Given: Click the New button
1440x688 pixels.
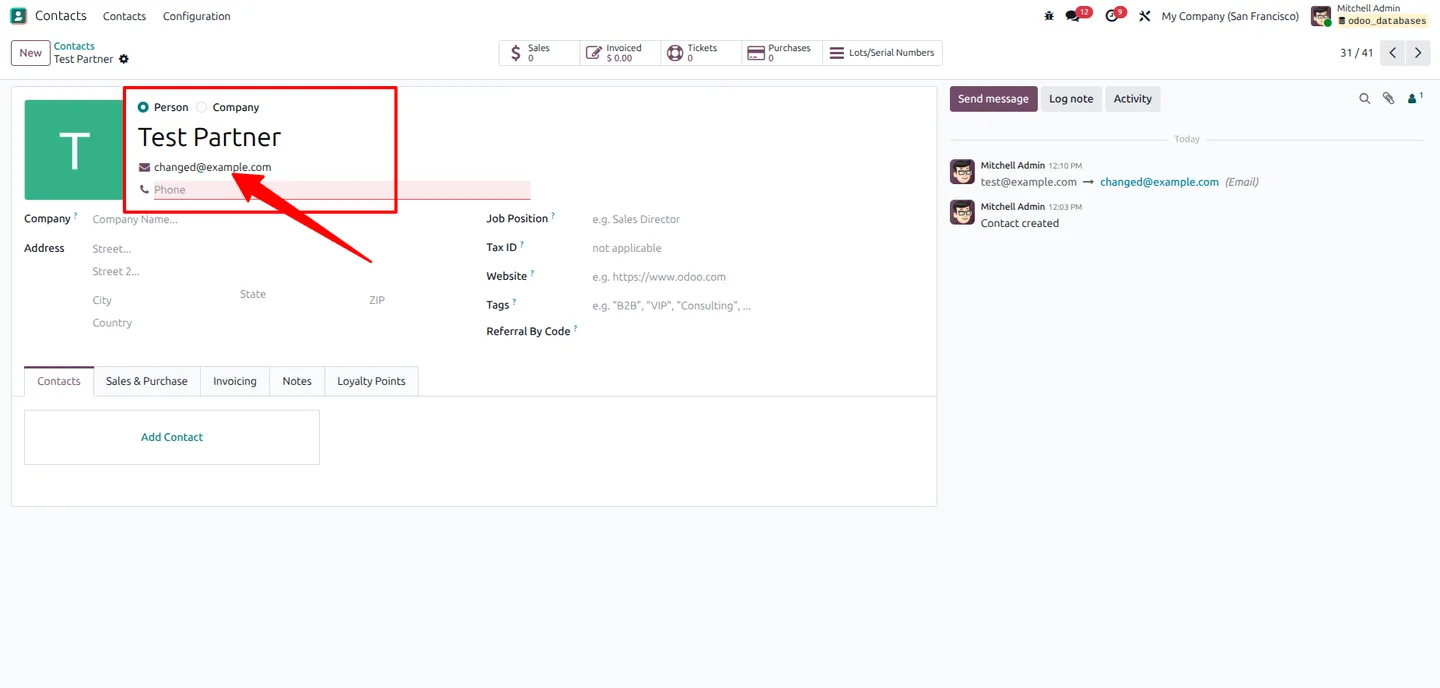Looking at the screenshot, I should (x=31, y=53).
